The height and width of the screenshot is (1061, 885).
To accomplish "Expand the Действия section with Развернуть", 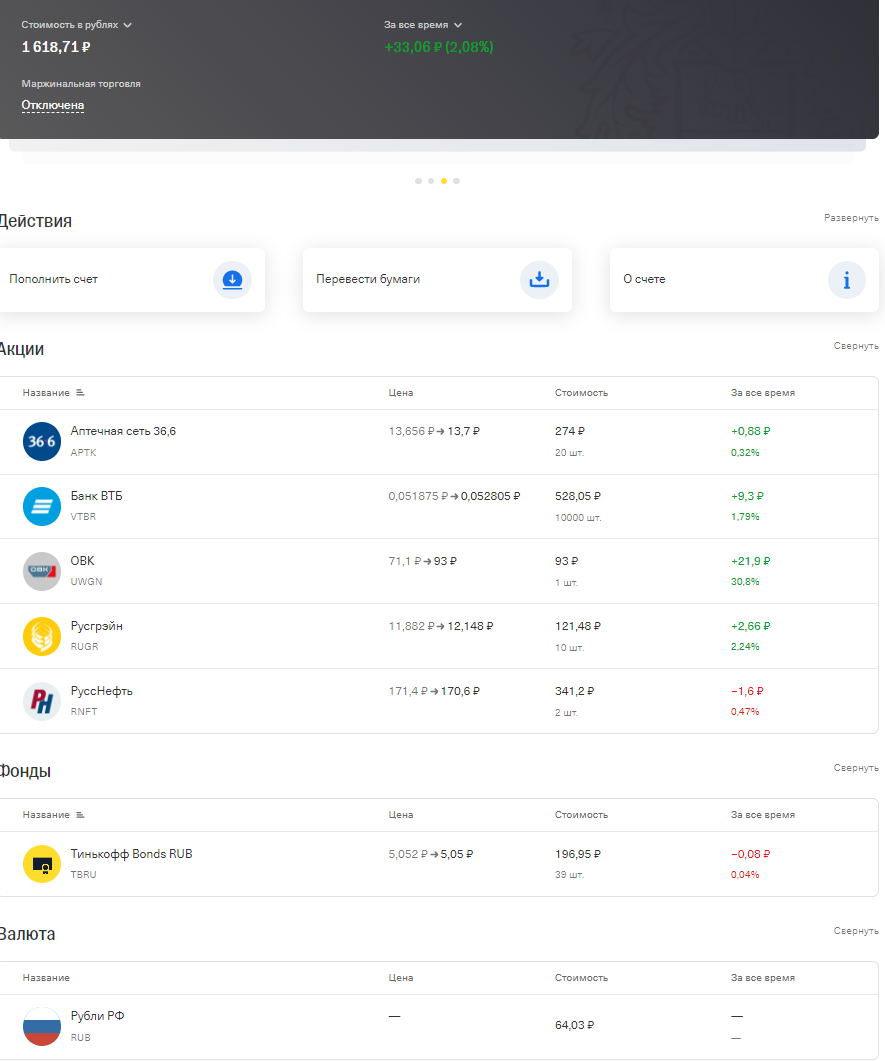I will pyautogui.click(x=851, y=218).
